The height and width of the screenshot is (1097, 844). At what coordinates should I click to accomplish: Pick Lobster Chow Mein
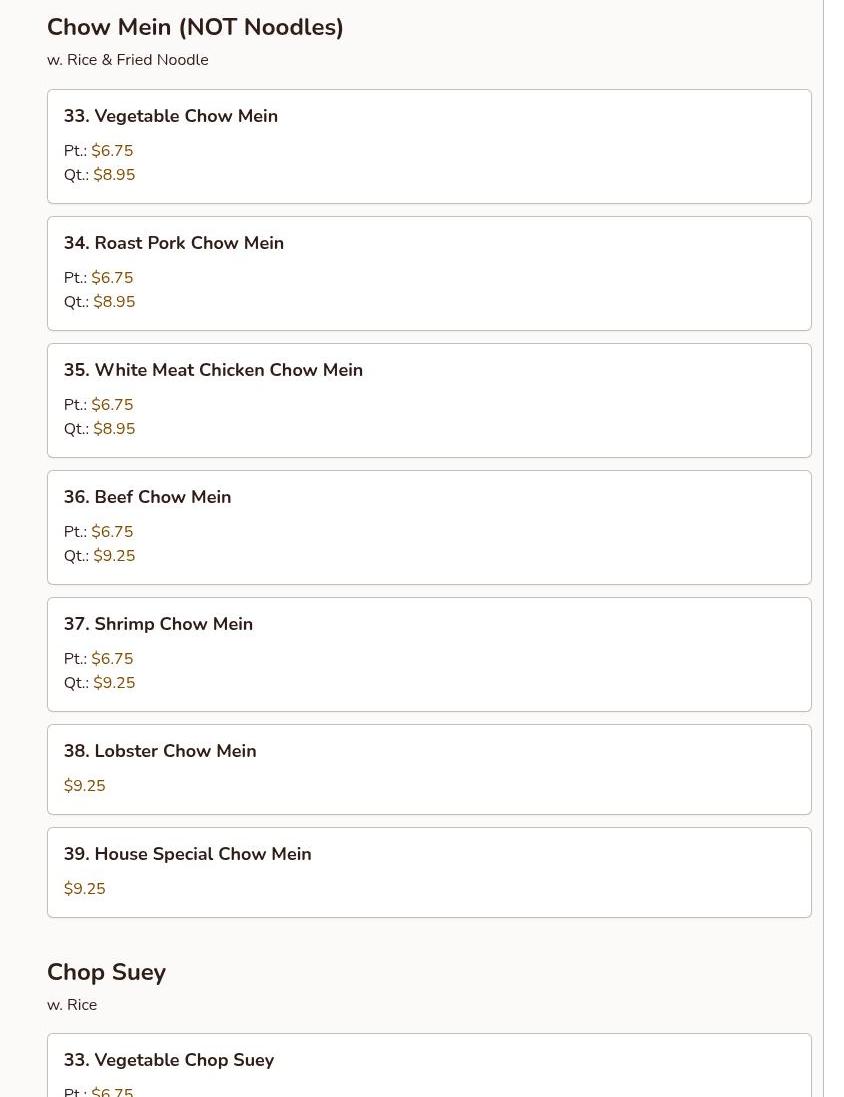(160, 751)
